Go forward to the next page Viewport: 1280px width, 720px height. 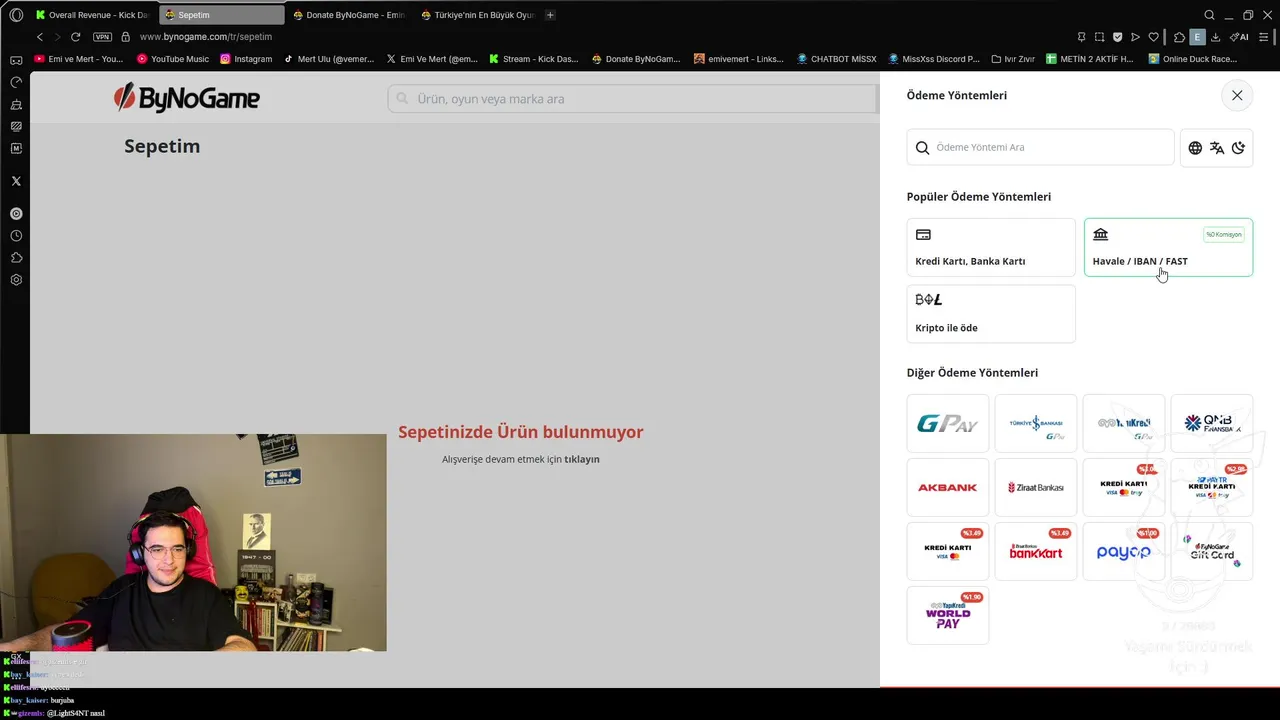(57, 37)
